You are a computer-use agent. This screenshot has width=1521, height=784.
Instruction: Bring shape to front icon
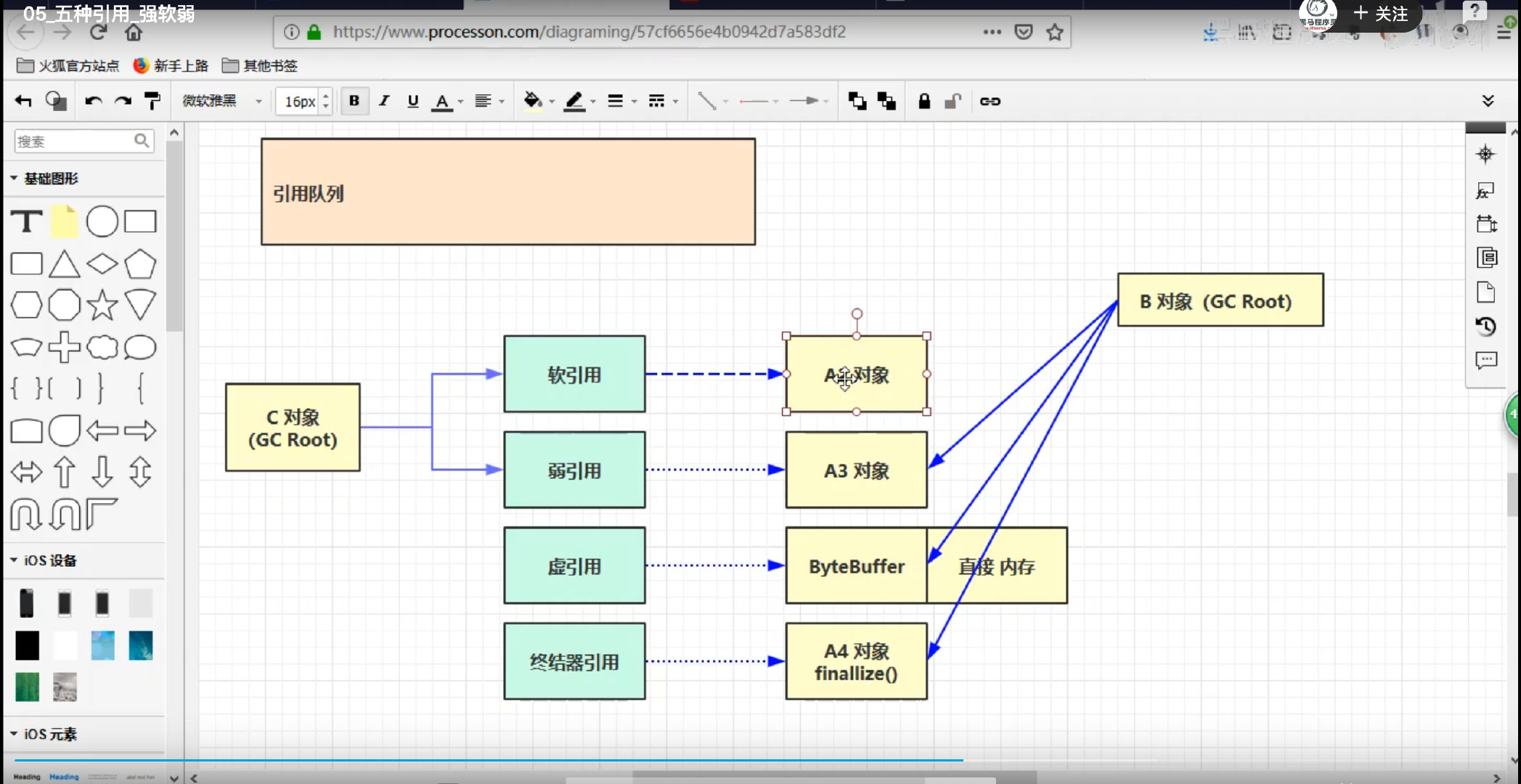click(x=857, y=101)
